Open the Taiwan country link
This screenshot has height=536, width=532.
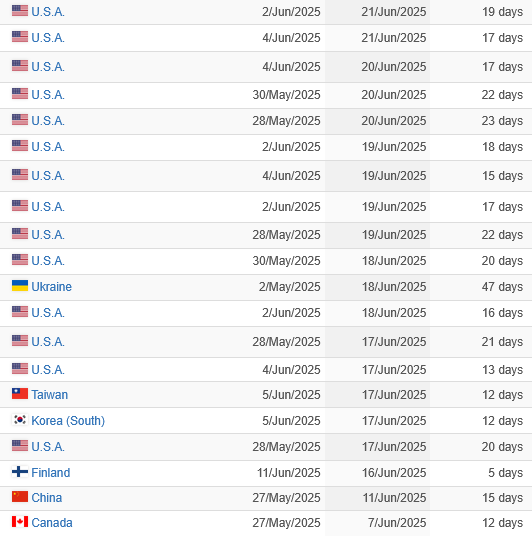(50, 394)
